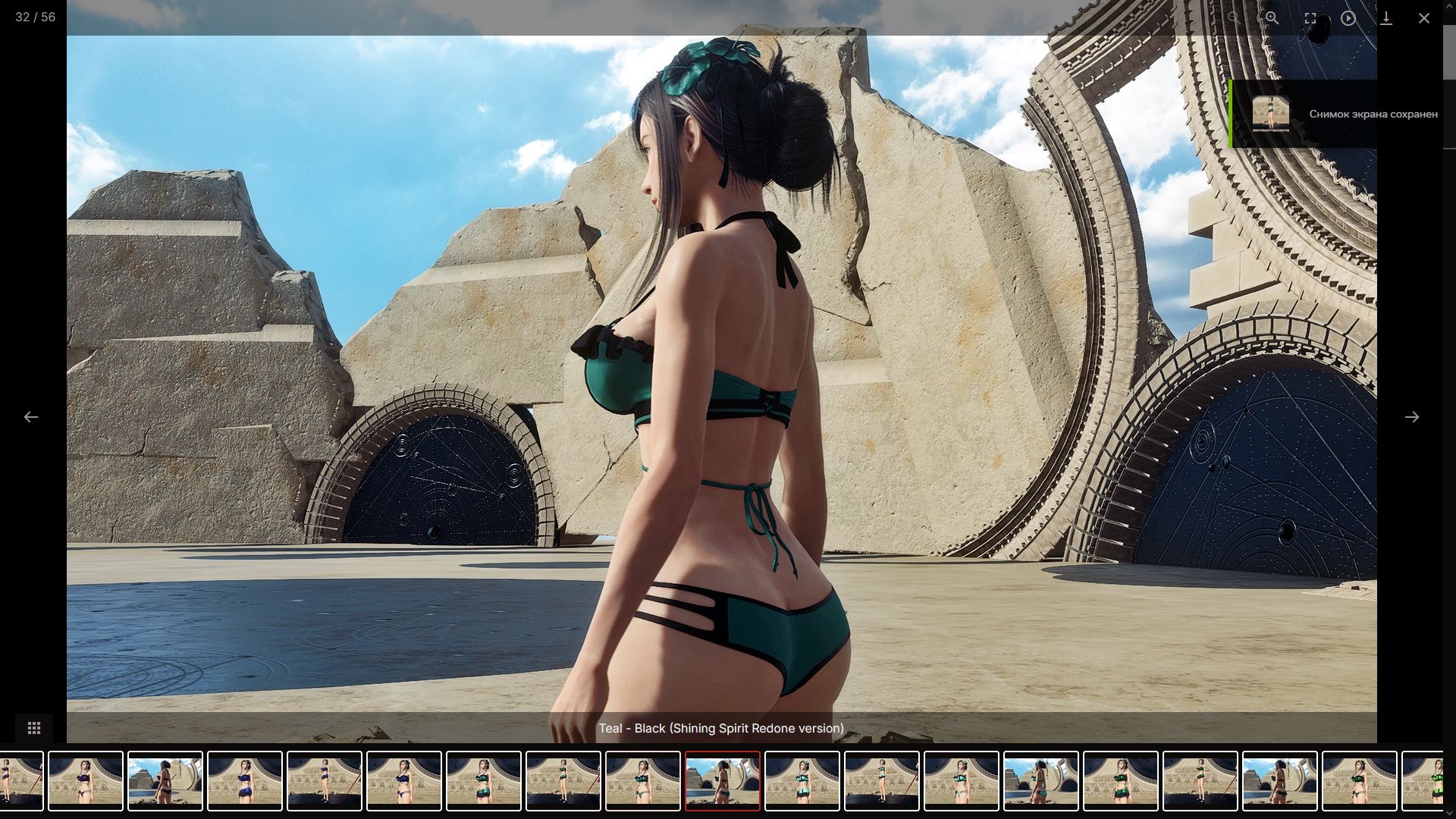Close the lightbox viewer
Viewport: 1456px width, 819px height.
pyautogui.click(x=1423, y=17)
